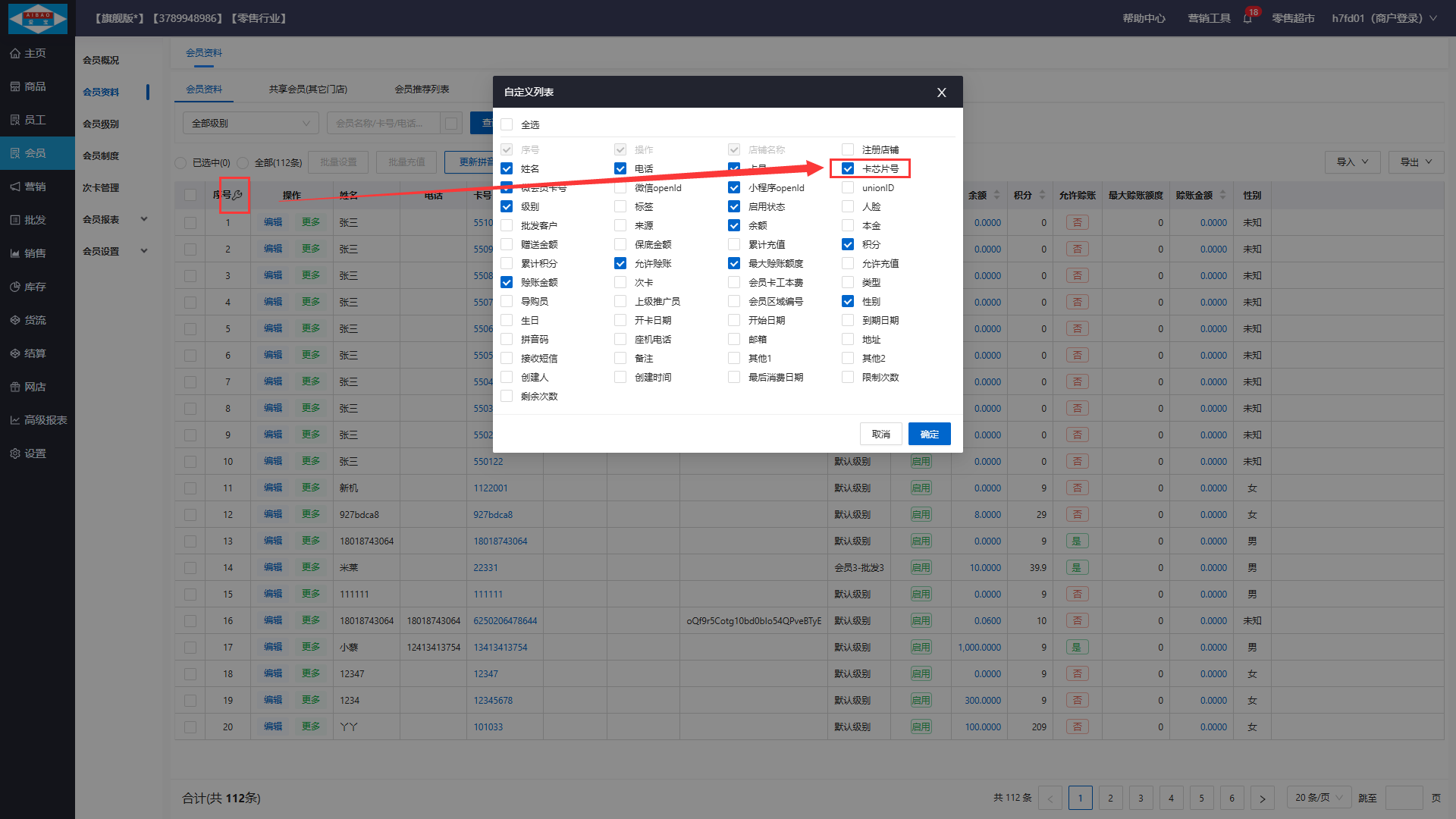Click the 确定 confirm button

[x=929, y=434]
